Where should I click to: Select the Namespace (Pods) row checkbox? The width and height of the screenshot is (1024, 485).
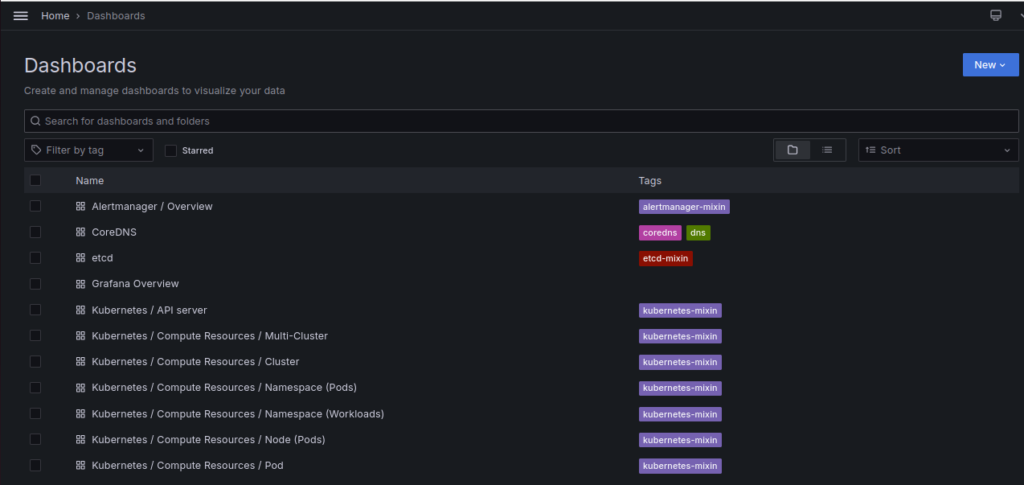point(35,388)
